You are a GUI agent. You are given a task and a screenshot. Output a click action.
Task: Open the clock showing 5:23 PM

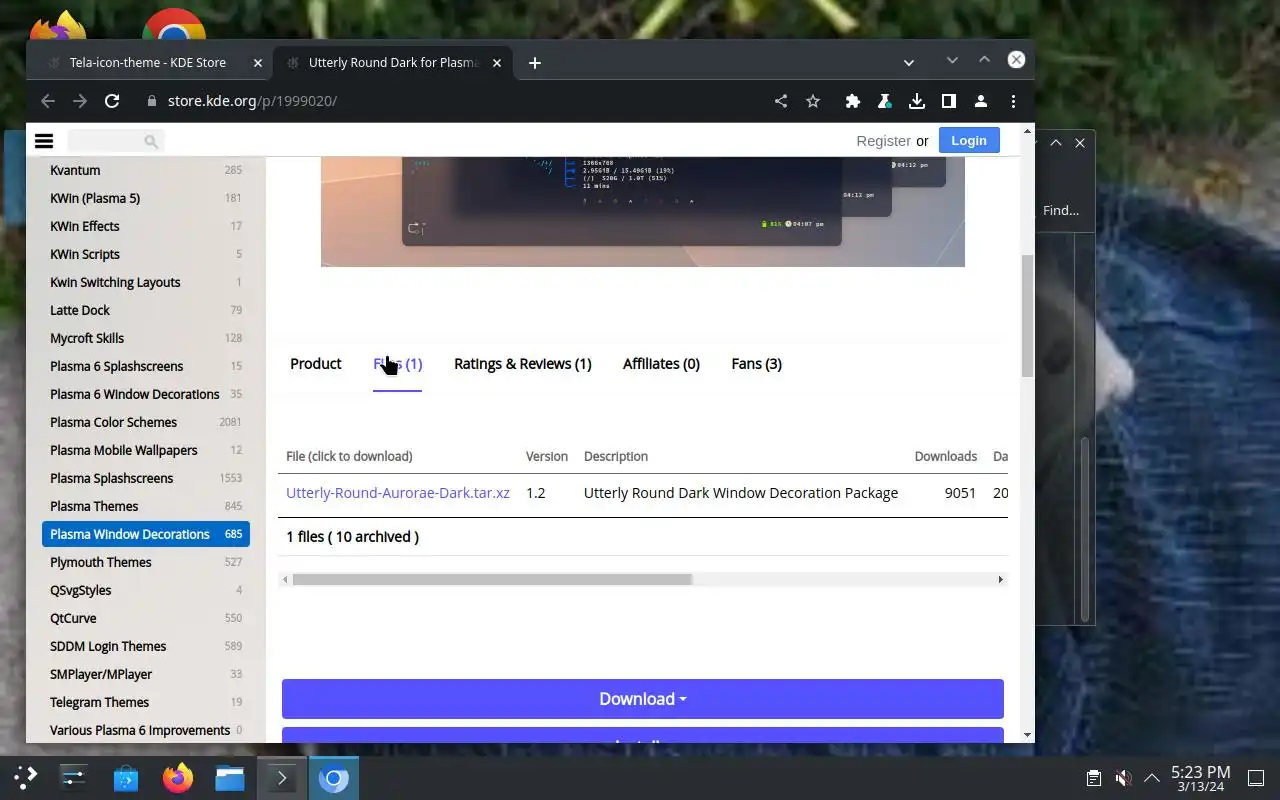pos(1200,778)
